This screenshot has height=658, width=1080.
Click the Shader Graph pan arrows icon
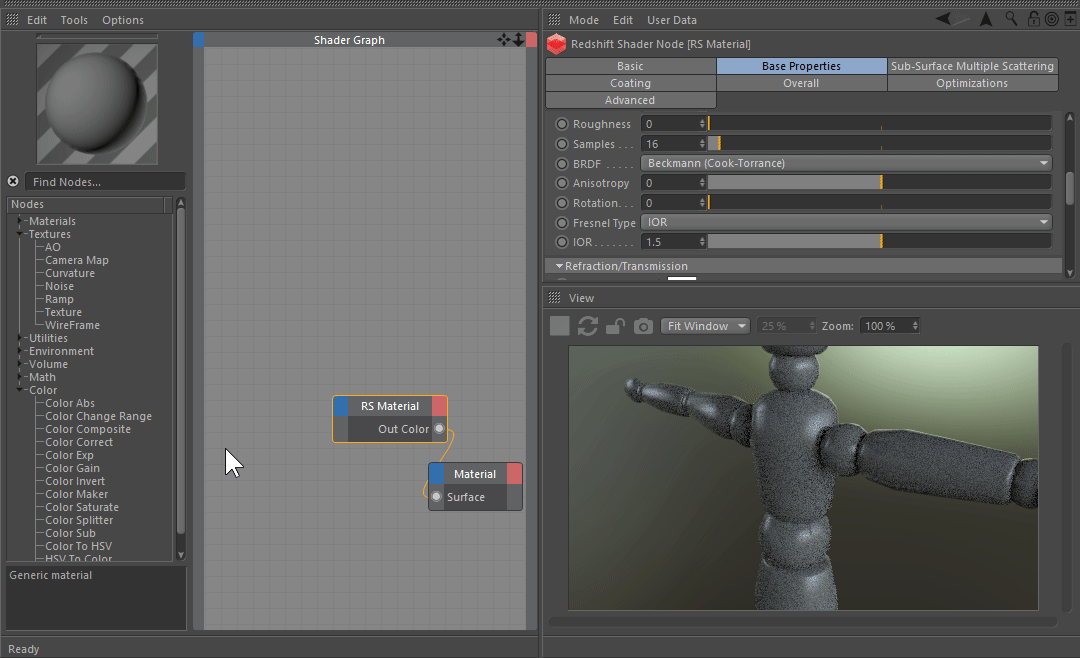[x=503, y=40]
